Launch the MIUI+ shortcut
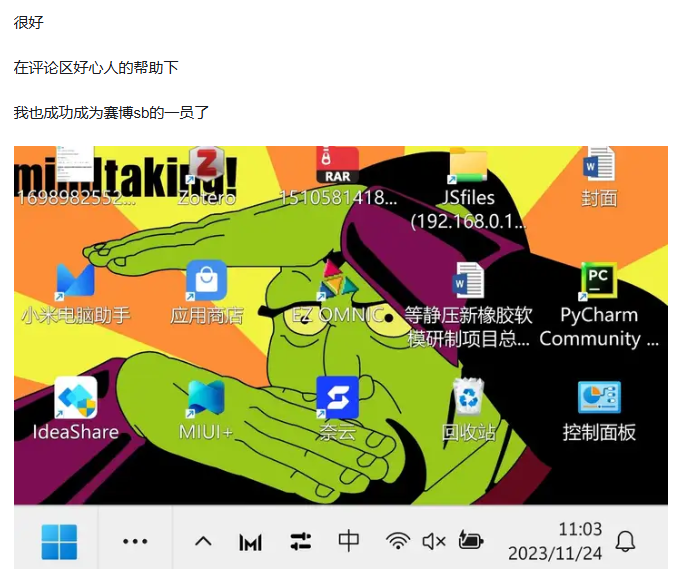This screenshot has width=678, height=580. click(x=206, y=397)
